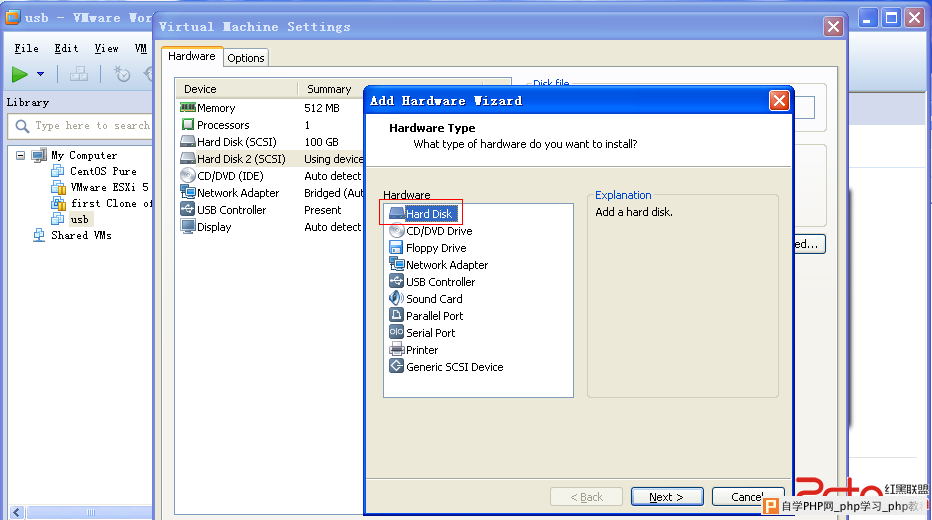Open the Edit menu
This screenshot has height=520, width=932.
[66, 49]
